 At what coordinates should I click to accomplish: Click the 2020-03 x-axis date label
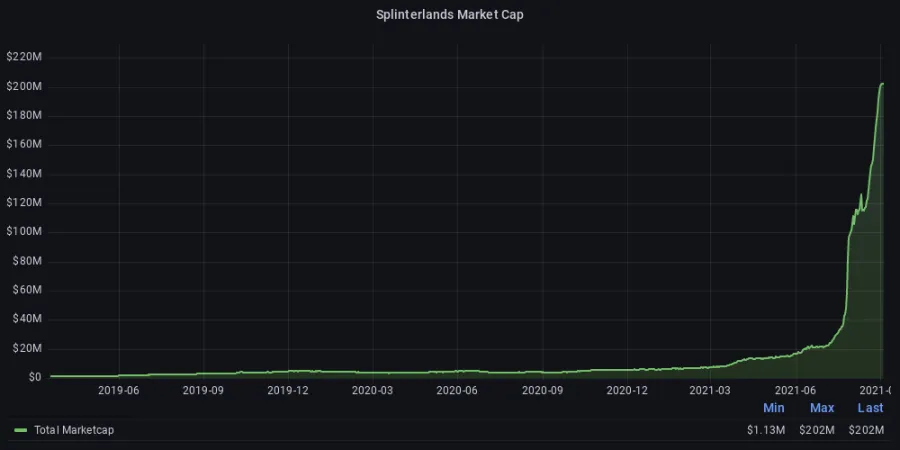[373, 390]
